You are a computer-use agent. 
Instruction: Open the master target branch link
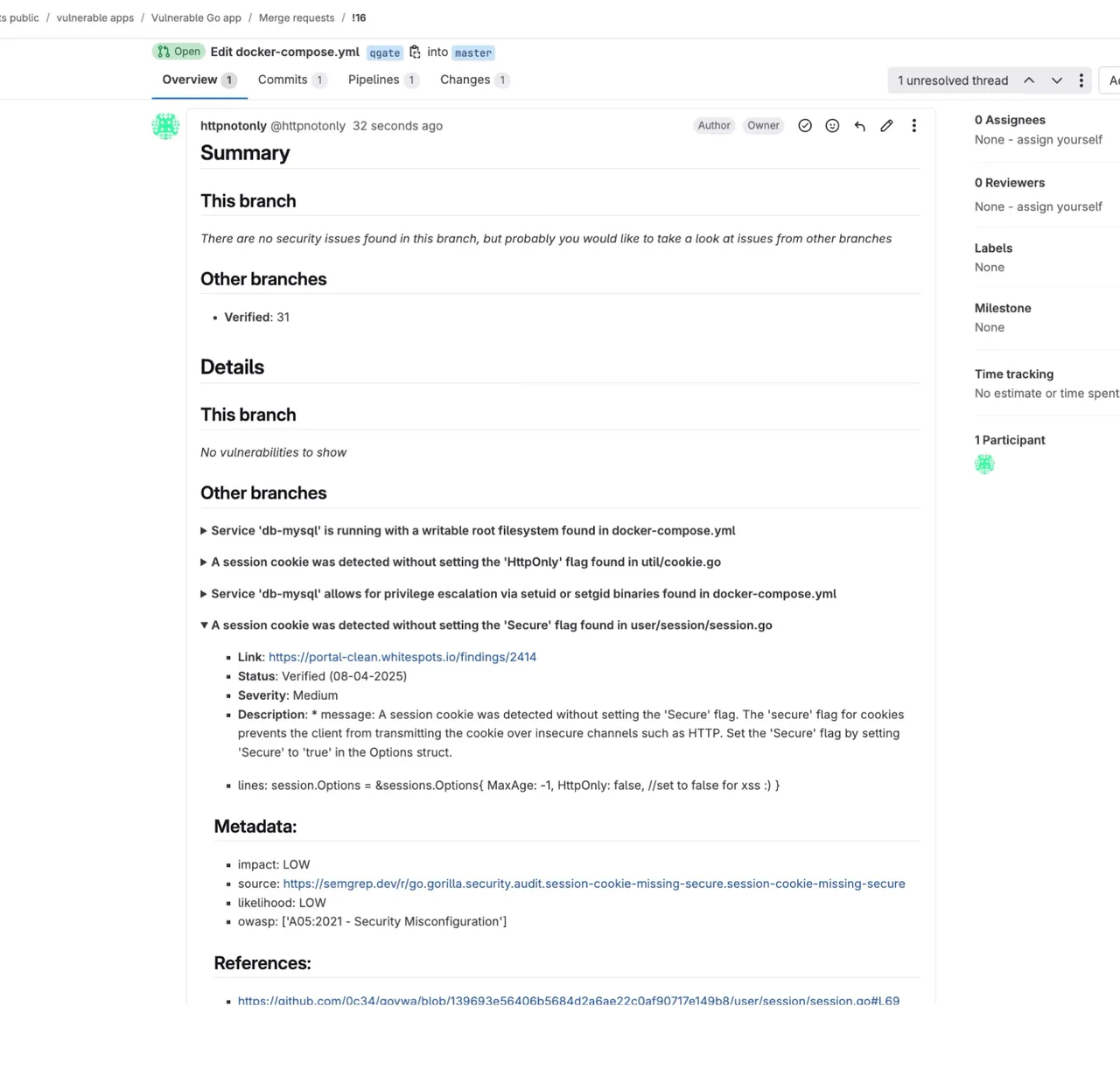[473, 53]
